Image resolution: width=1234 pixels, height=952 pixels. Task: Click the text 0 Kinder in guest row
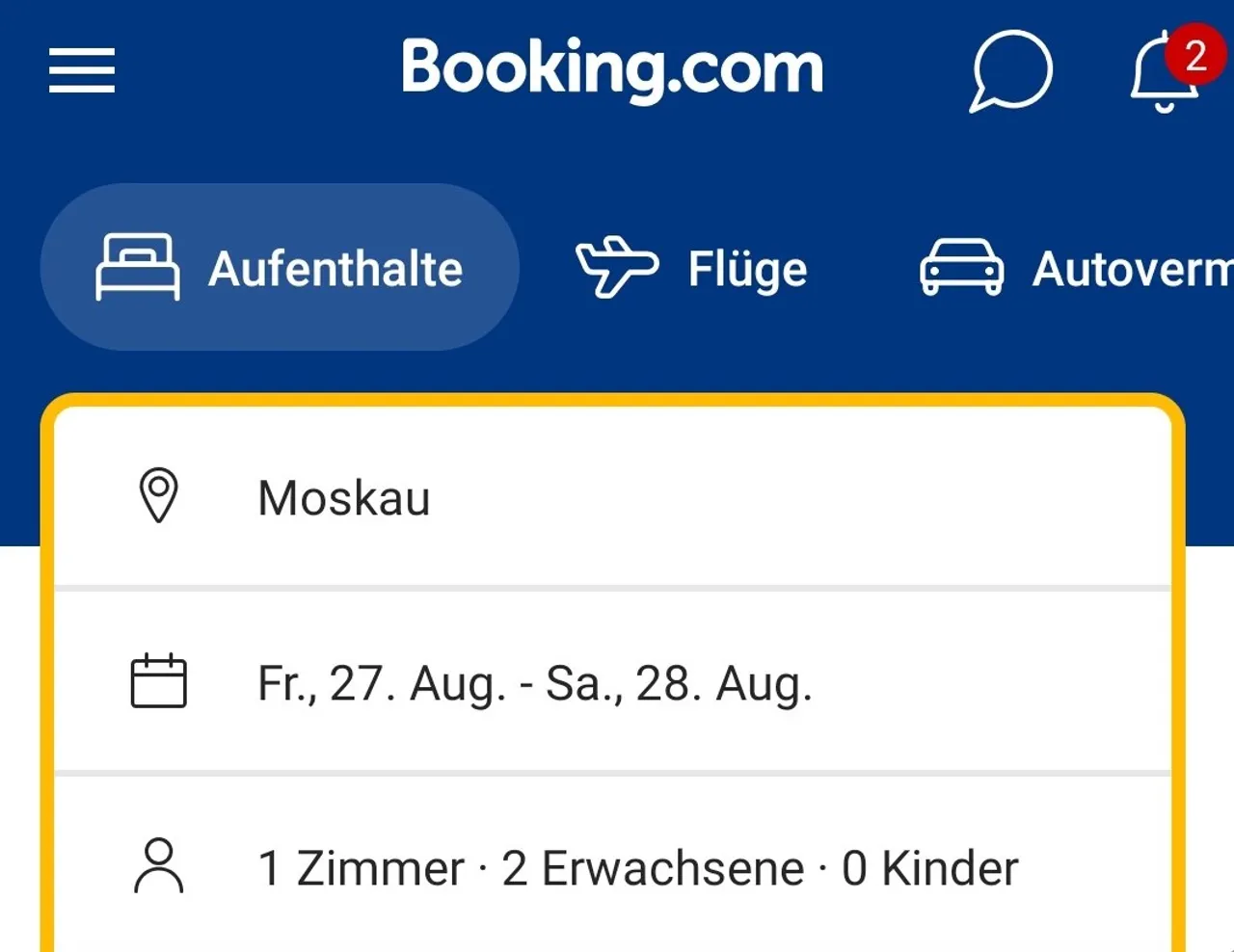930,866
